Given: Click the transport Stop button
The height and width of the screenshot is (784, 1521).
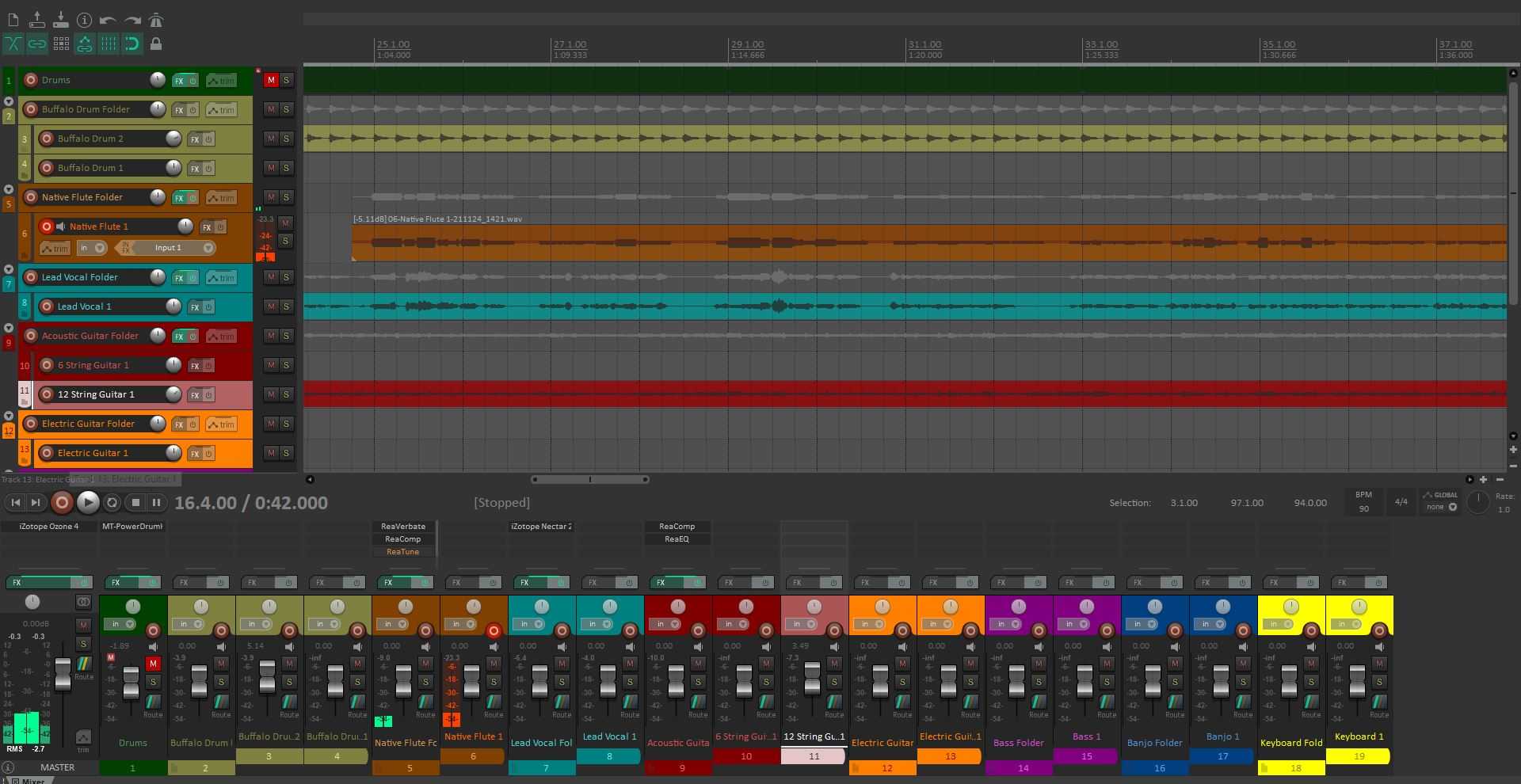Looking at the screenshot, I should [x=135, y=502].
